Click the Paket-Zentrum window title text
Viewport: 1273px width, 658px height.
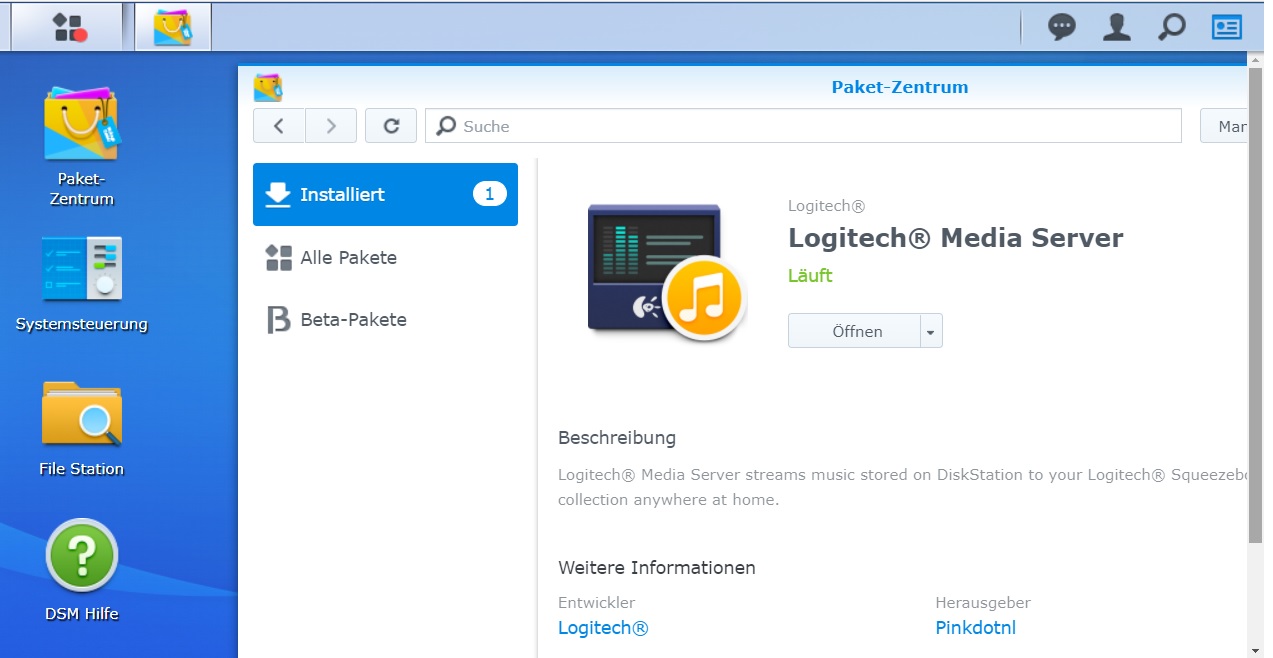coord(900,87)
